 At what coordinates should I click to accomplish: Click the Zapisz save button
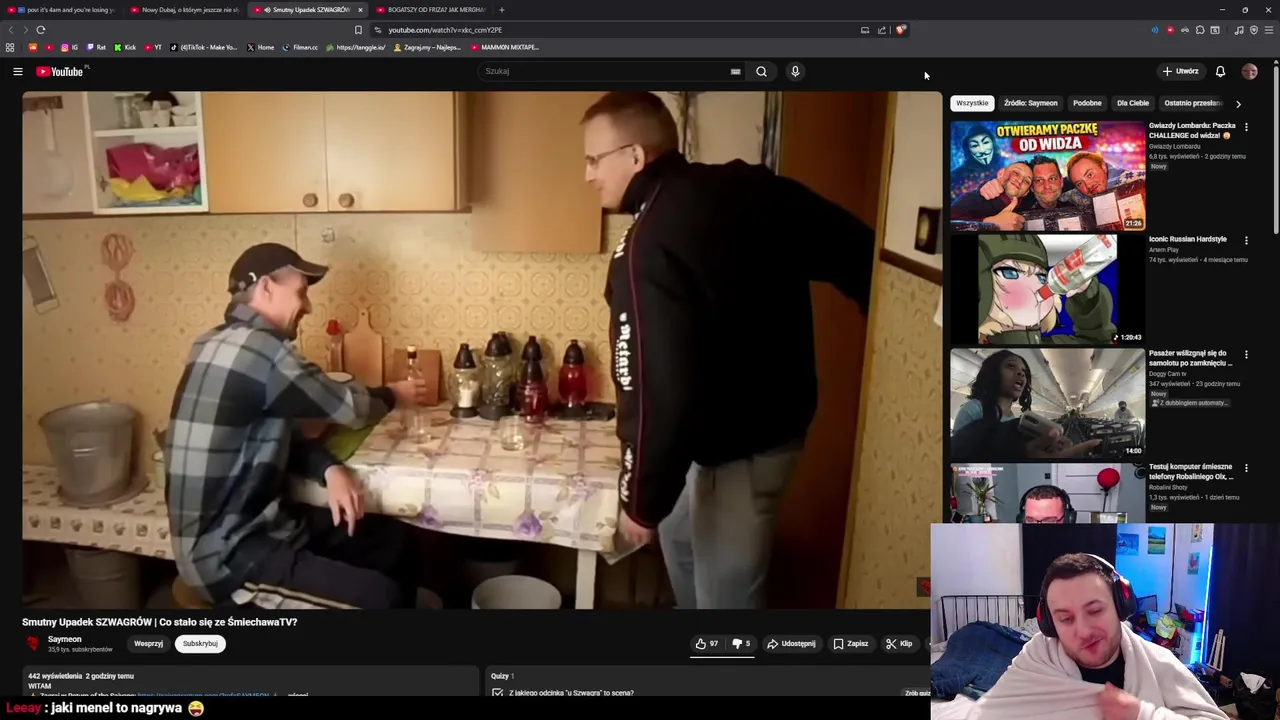click(851, 644)
